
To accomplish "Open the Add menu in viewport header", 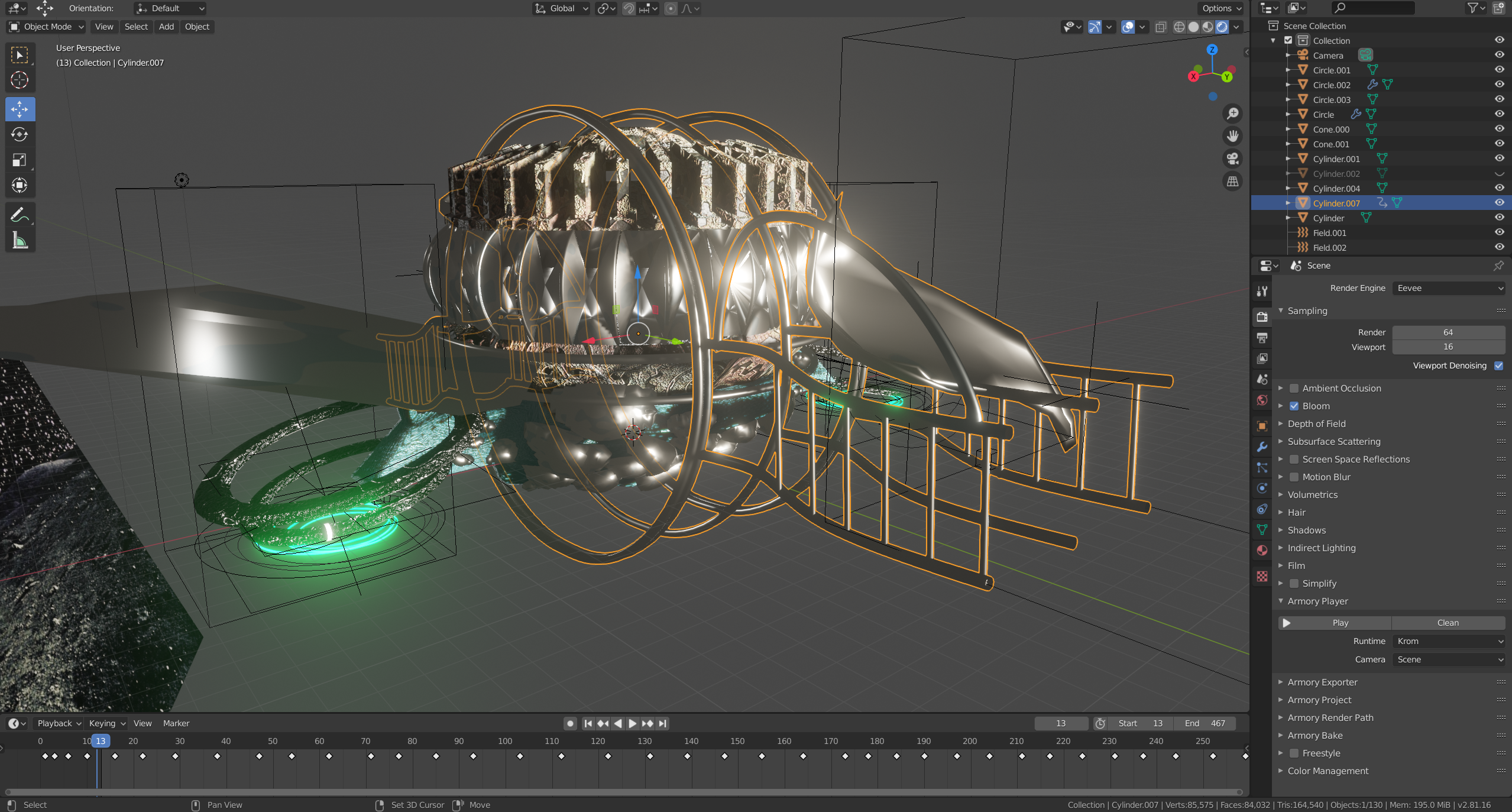I will coord(166,27).
